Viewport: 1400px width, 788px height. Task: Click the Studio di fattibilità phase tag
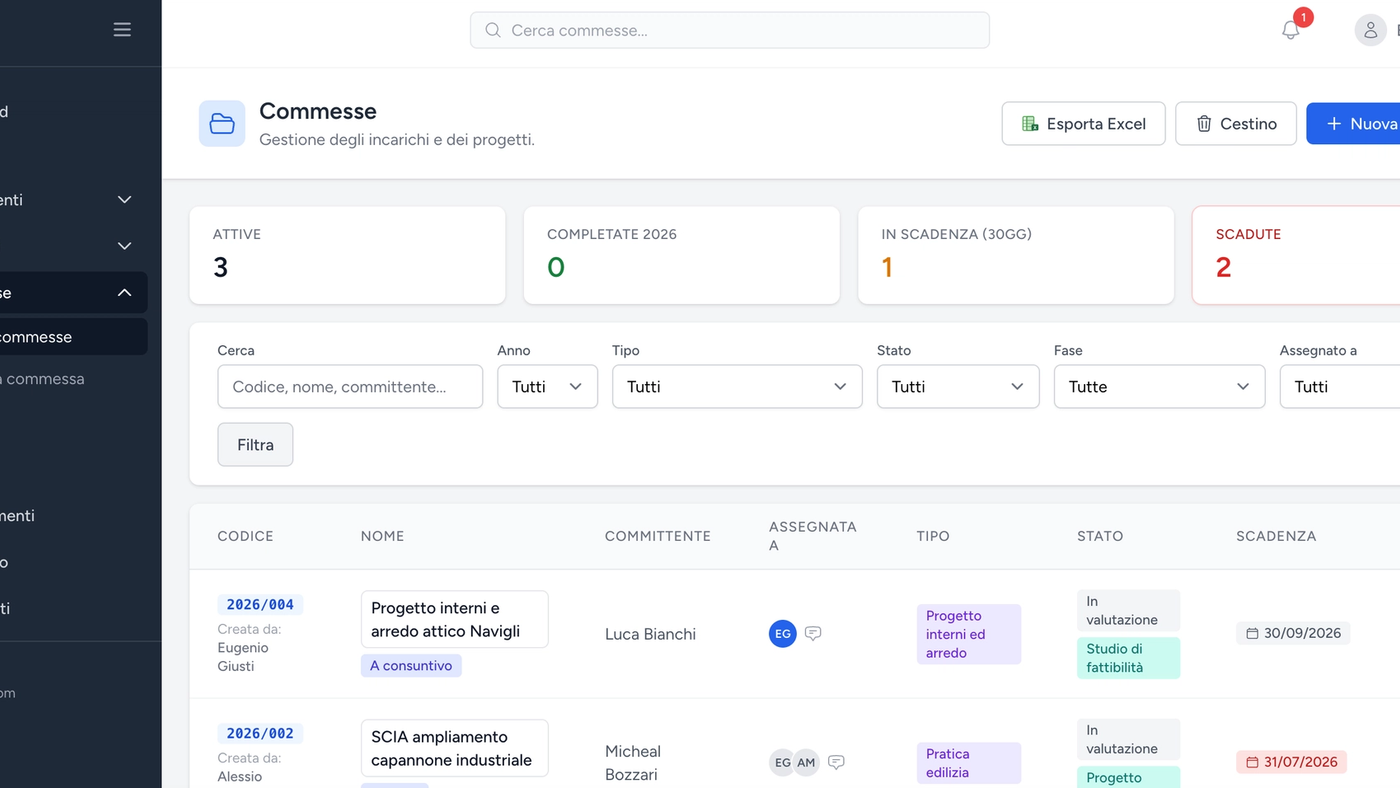(x=1128, y=658)
